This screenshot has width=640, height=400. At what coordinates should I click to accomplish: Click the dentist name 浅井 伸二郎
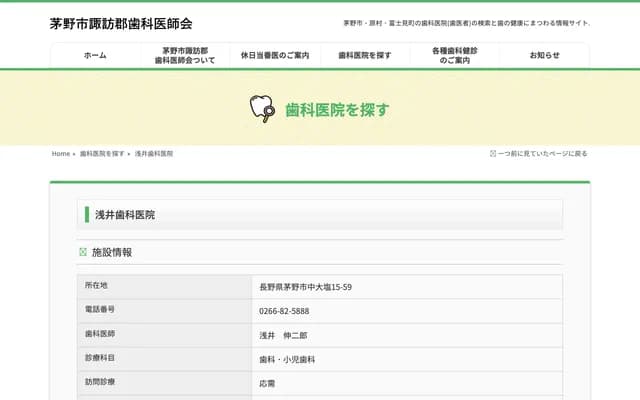tap(283, 335)
